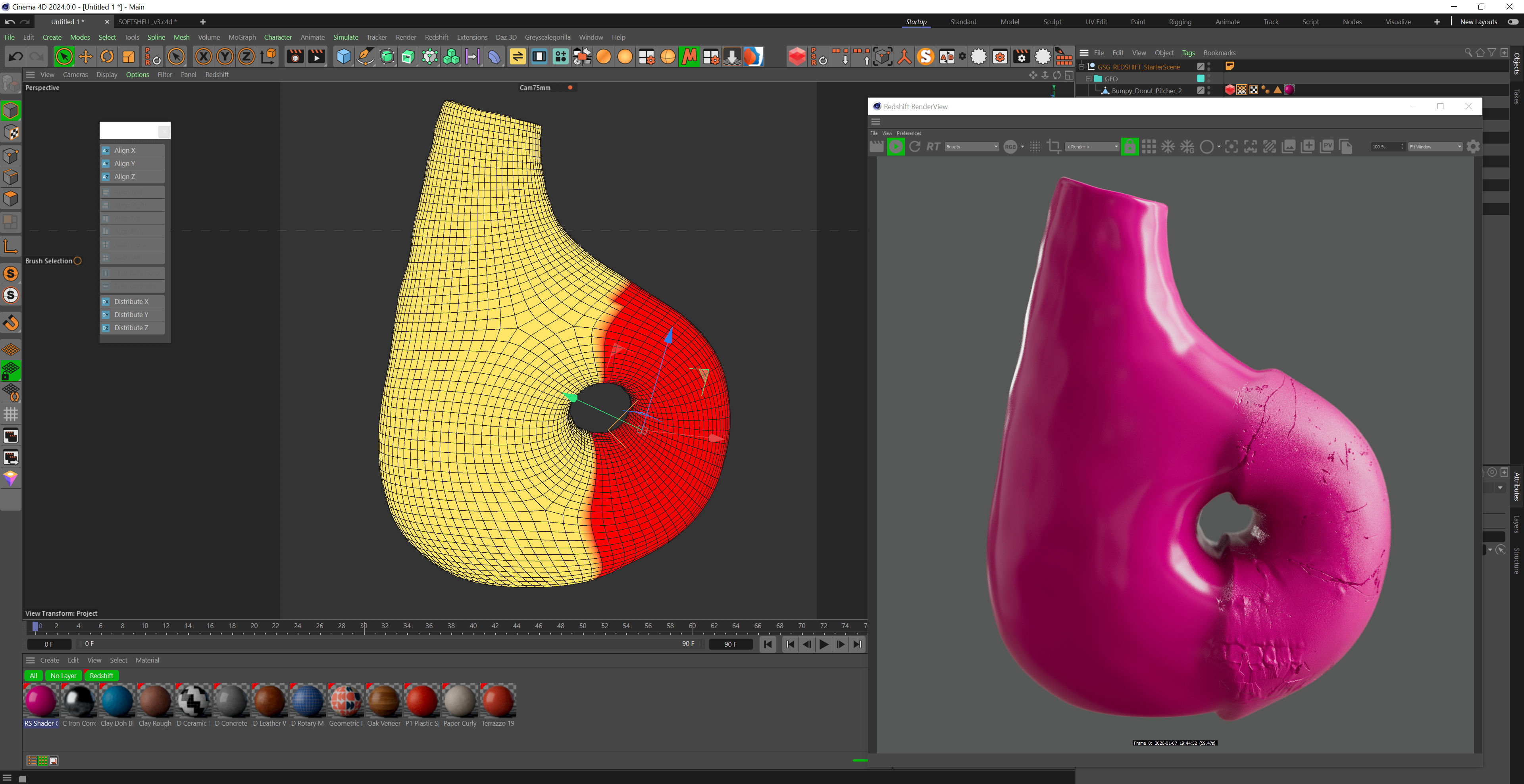The image size is (1524, 784).
Task: Collapse the GSG_REDSHIFT_StarterScene tree item
Action: pyautogui.click(x=1081, y=67)
